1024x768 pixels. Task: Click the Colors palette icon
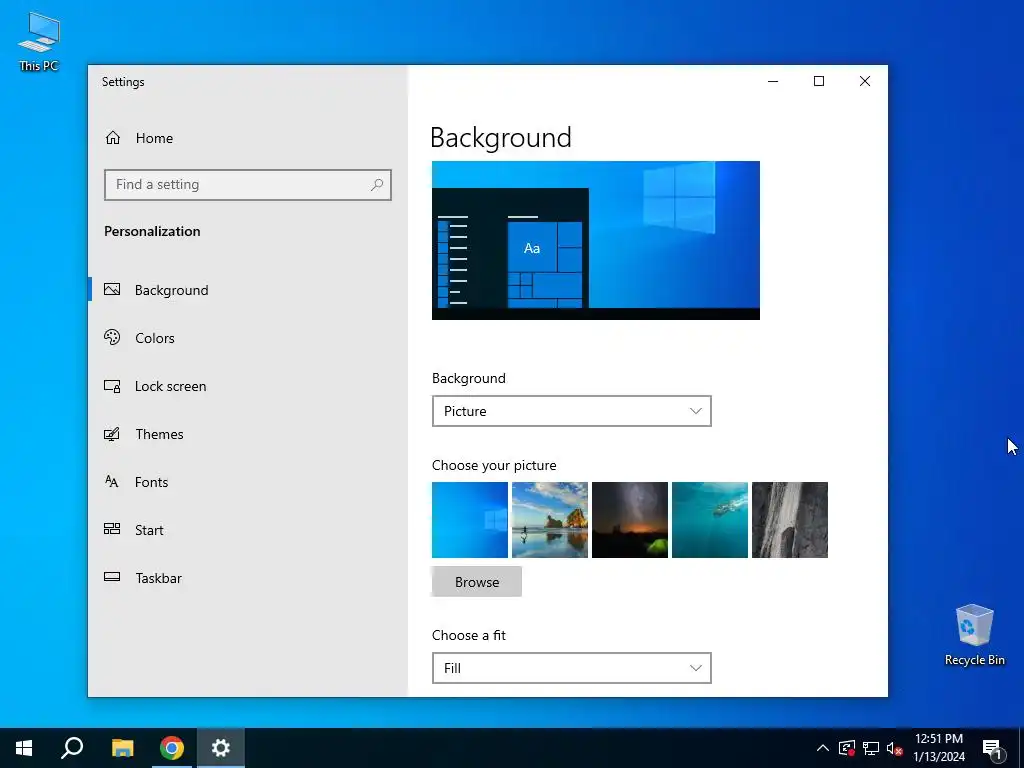click(x=112, y=338)
